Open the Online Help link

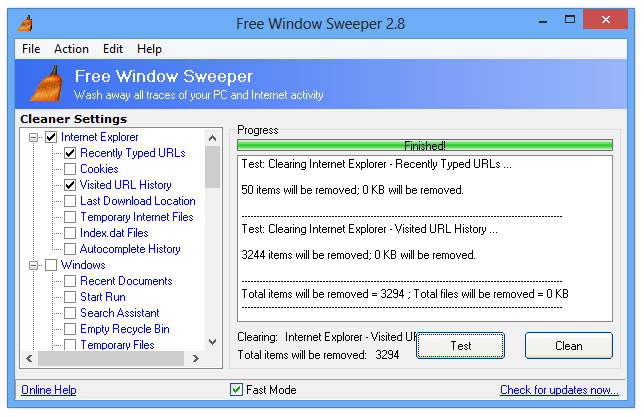tap(48, 389)
